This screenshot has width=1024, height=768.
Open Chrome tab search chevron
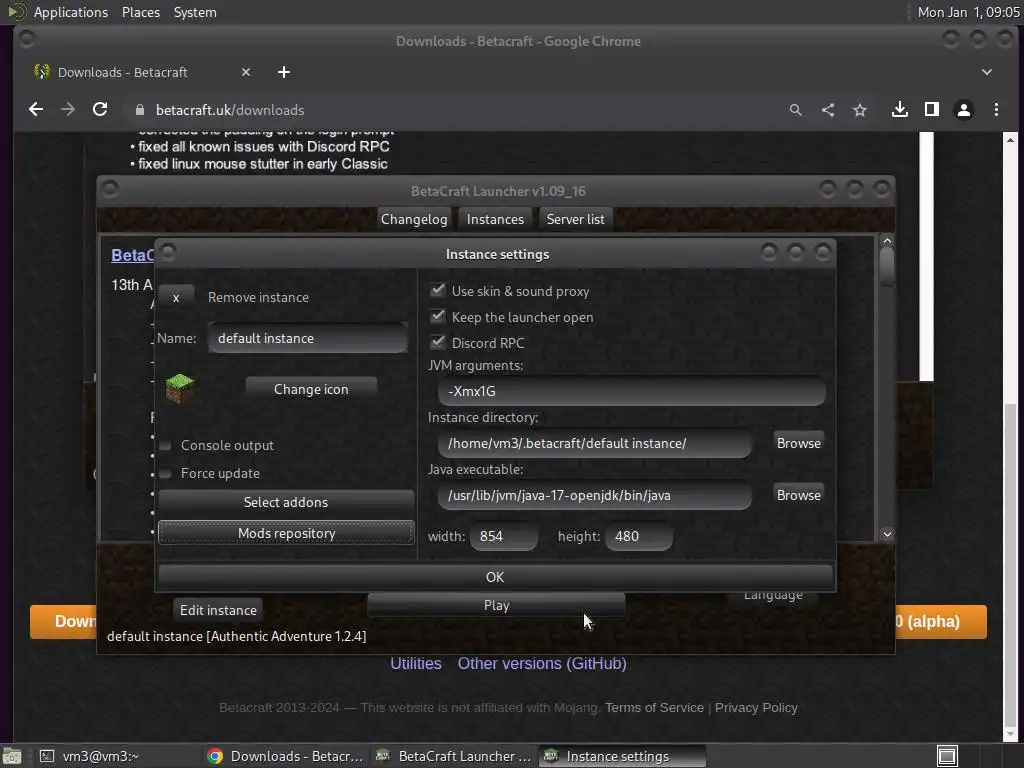click(987, 72)
